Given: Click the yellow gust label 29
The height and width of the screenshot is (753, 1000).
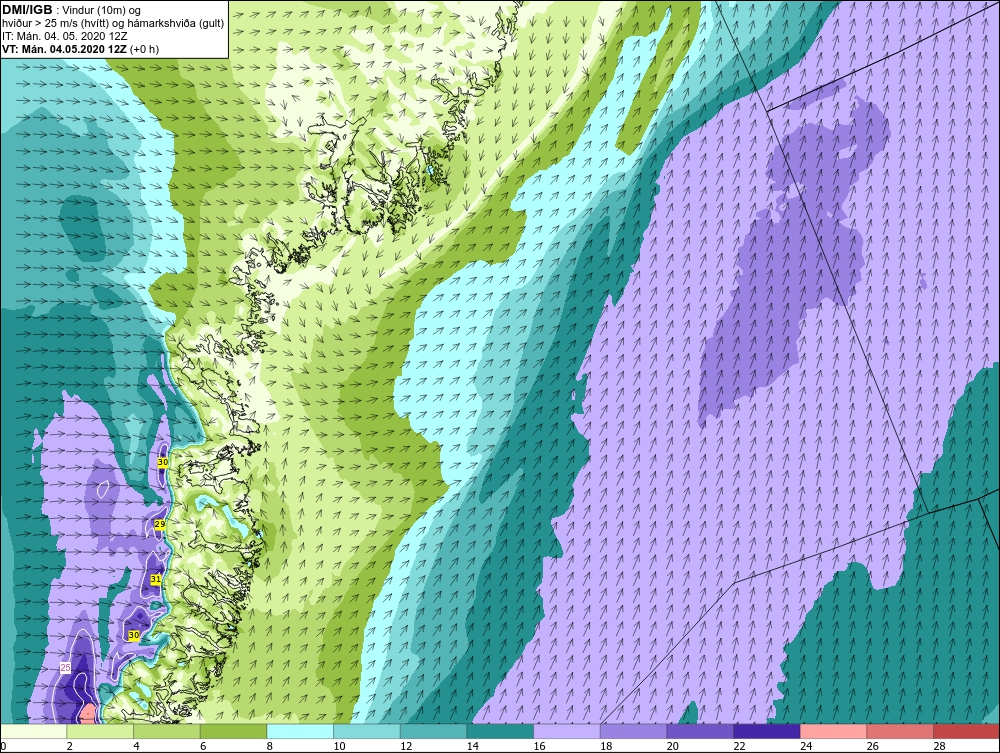Looking at the screenshot, I should tap(160, 524).
